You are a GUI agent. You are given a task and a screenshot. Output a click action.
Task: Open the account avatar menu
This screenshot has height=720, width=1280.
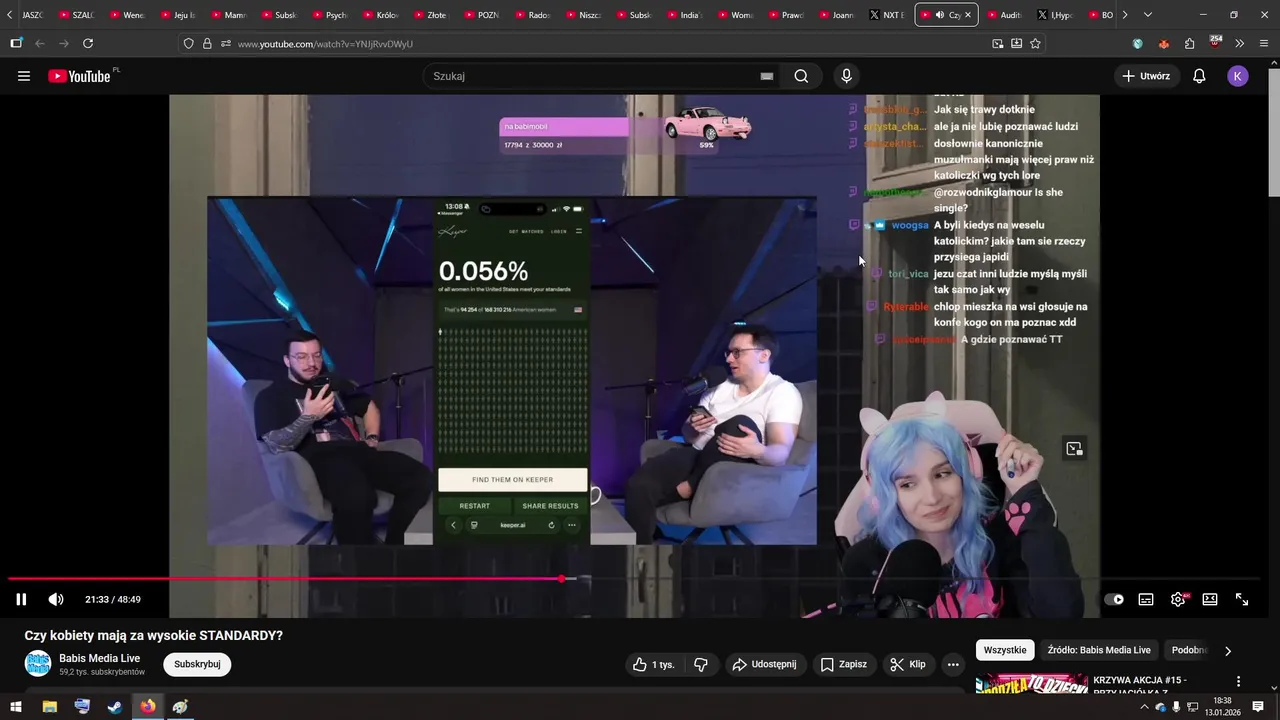pos(1238,76)
